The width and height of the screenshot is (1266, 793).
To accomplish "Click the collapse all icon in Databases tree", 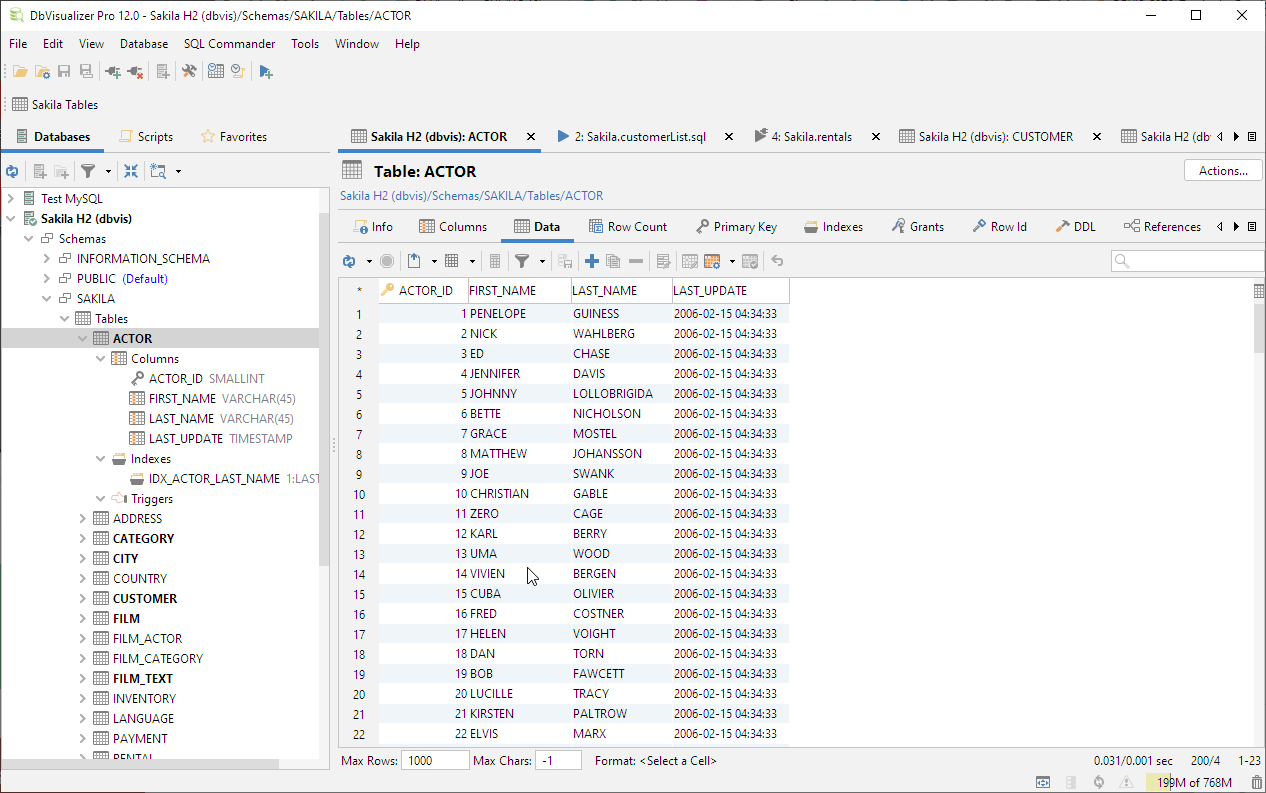I will [x=131, y=171].
